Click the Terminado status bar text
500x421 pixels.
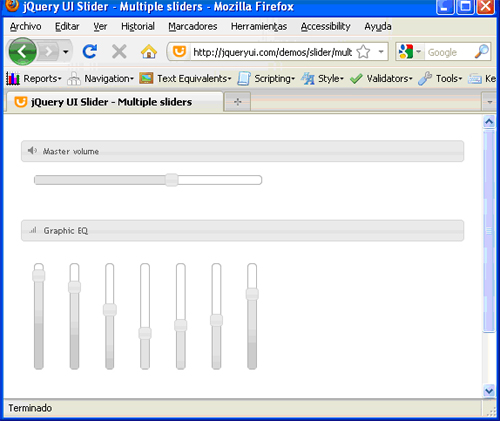coord(30,408)
